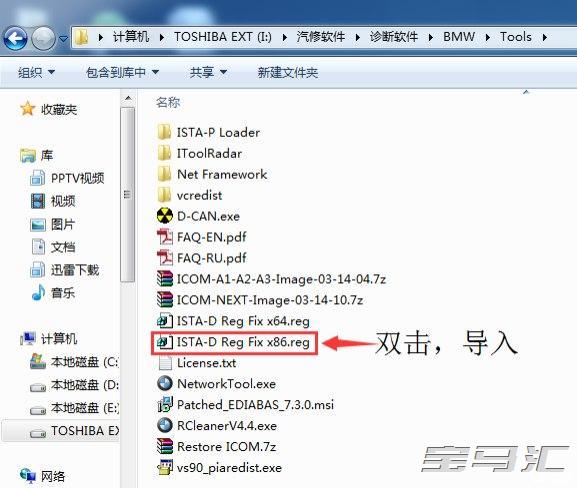Click the ISTA-D Reg Fix x86.reg icon
The image size is (577, 488).
(164, 342)
